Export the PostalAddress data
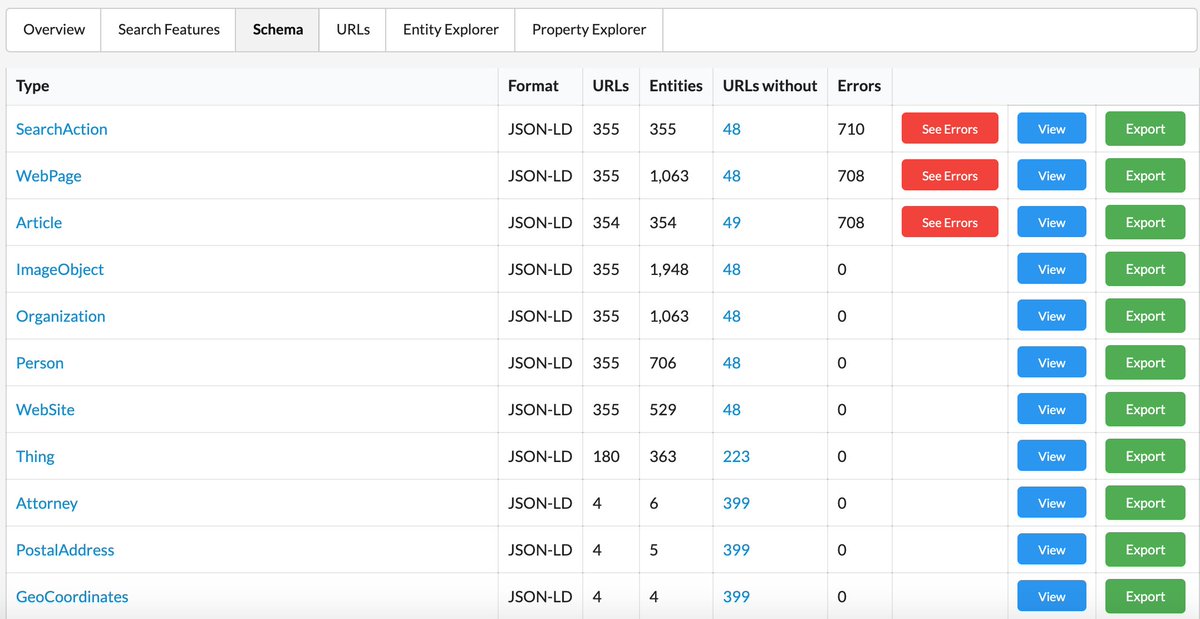The height and width of the screenshot is (619, 1200). [x=1145, y=550]
